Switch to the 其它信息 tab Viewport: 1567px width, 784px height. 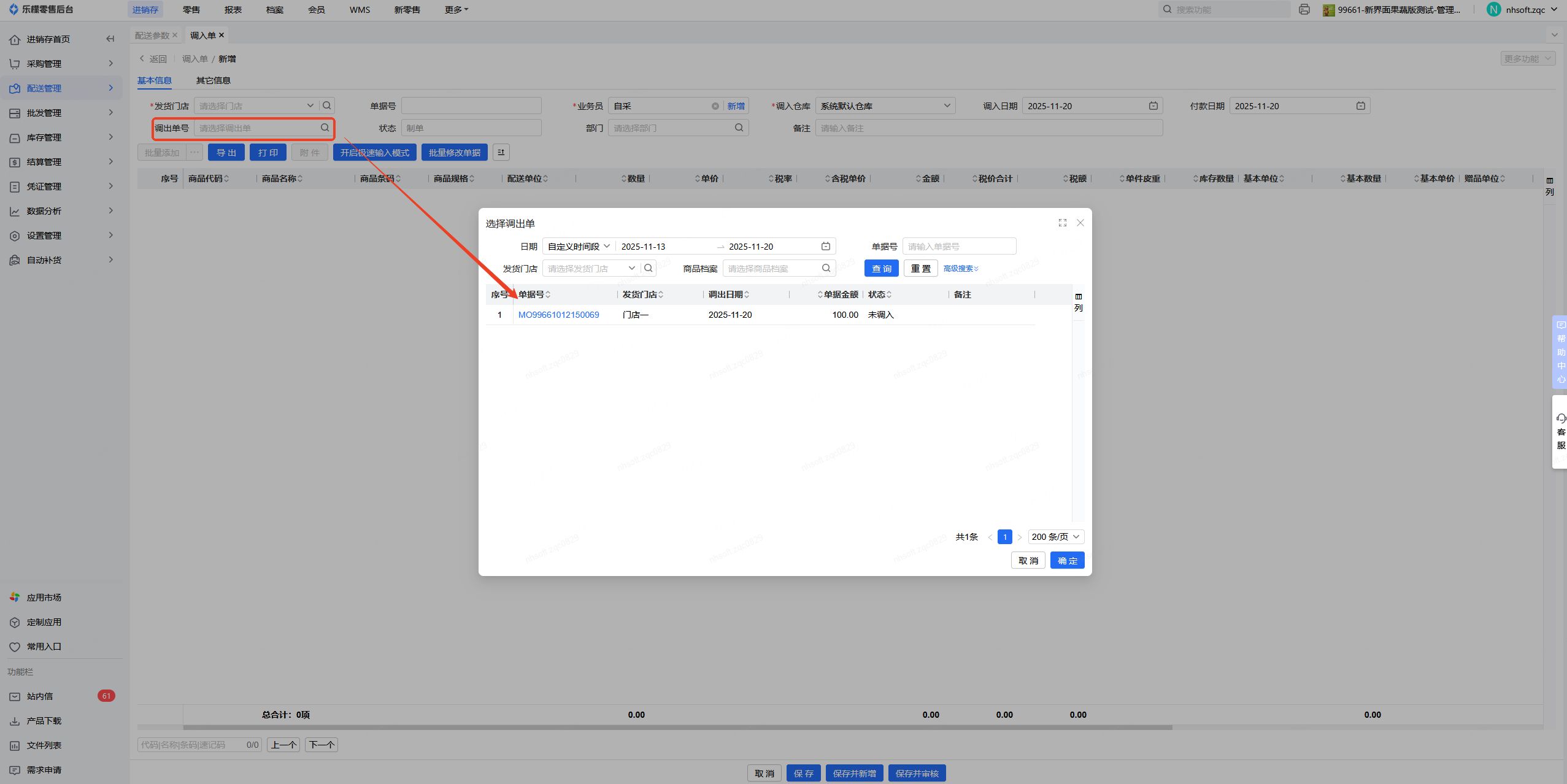click(213, 80)
